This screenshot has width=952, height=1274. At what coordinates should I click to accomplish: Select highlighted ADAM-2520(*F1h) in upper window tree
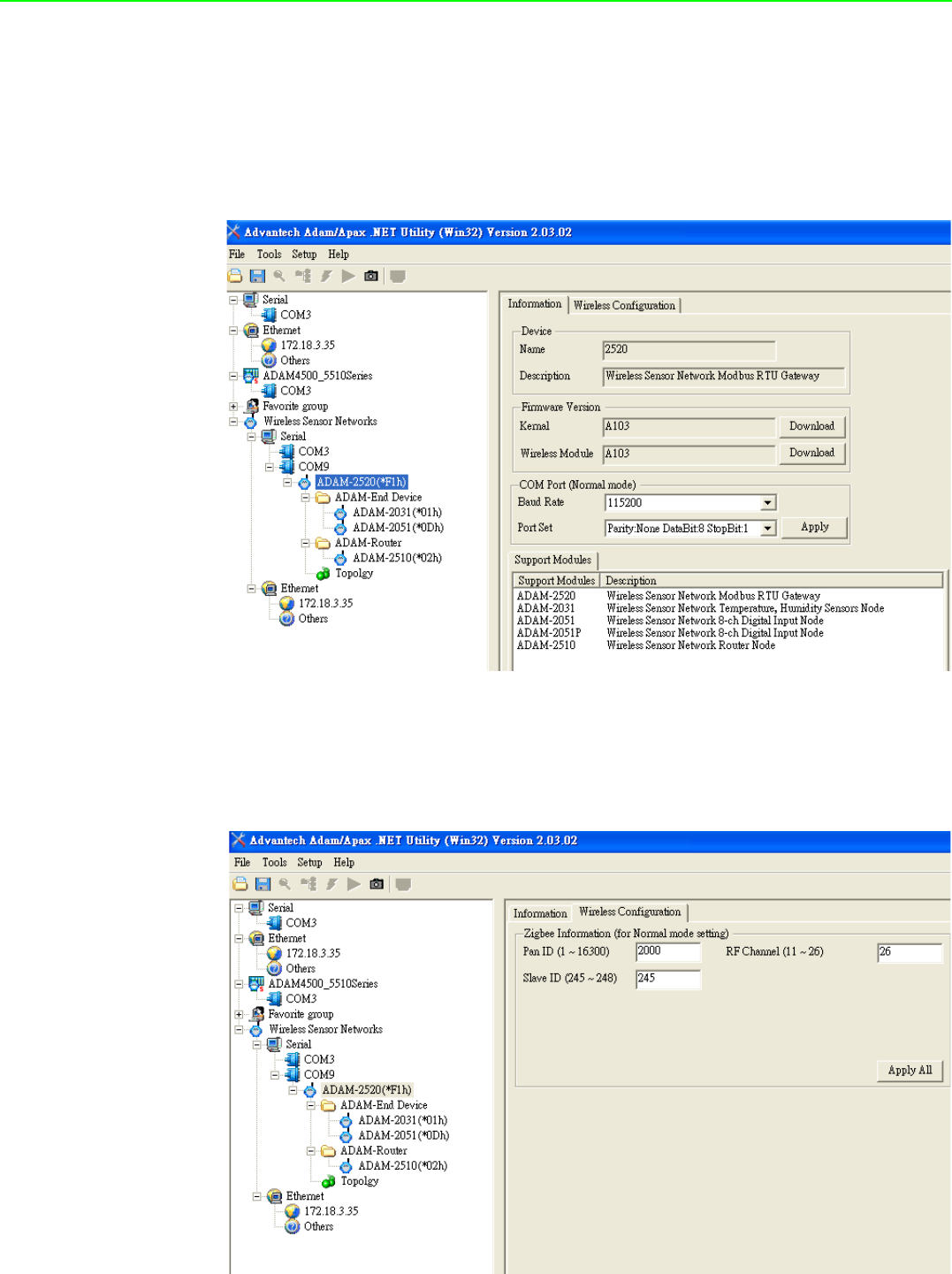(362, 483)
